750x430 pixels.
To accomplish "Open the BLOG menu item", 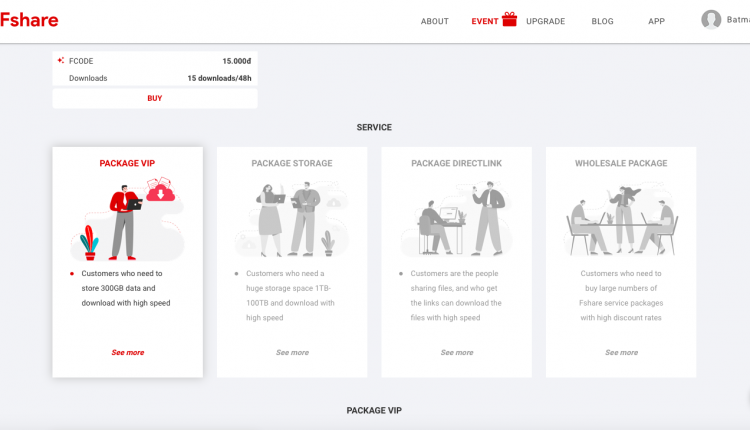I will (x=602, y=21).
